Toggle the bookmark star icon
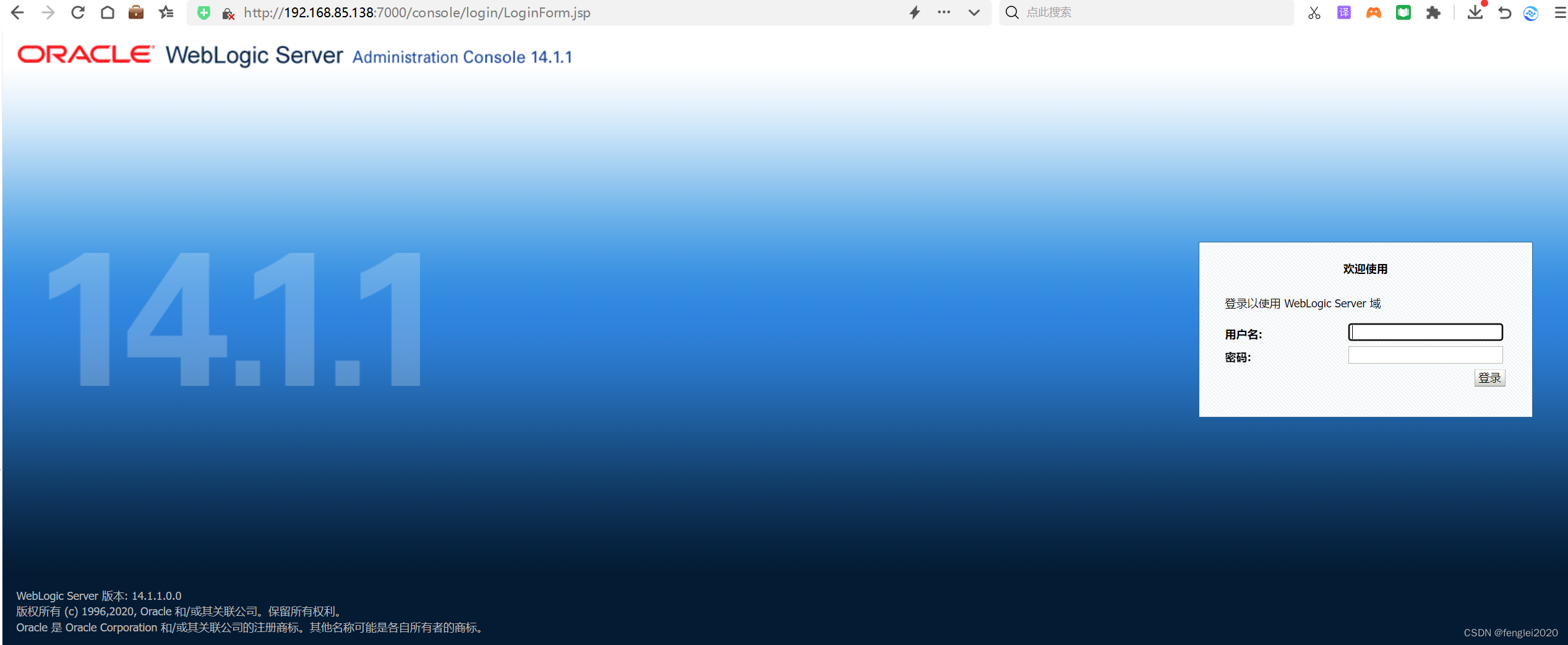The width and height of the screenshot is (1568, 645). tap(165, 12)
